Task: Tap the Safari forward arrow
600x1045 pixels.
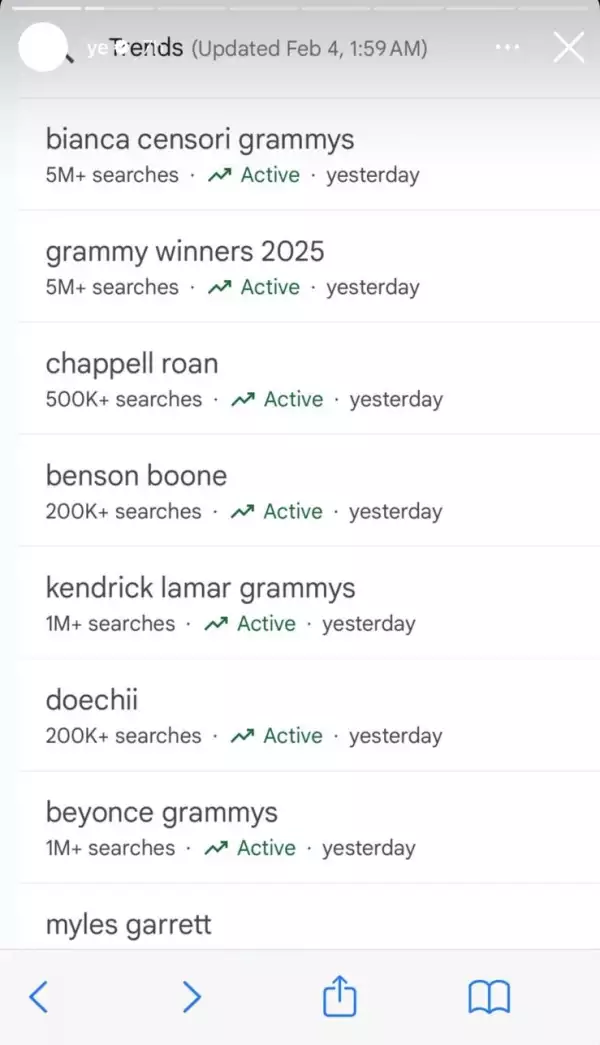Action: pyautogui.click(x=191, y=997)
